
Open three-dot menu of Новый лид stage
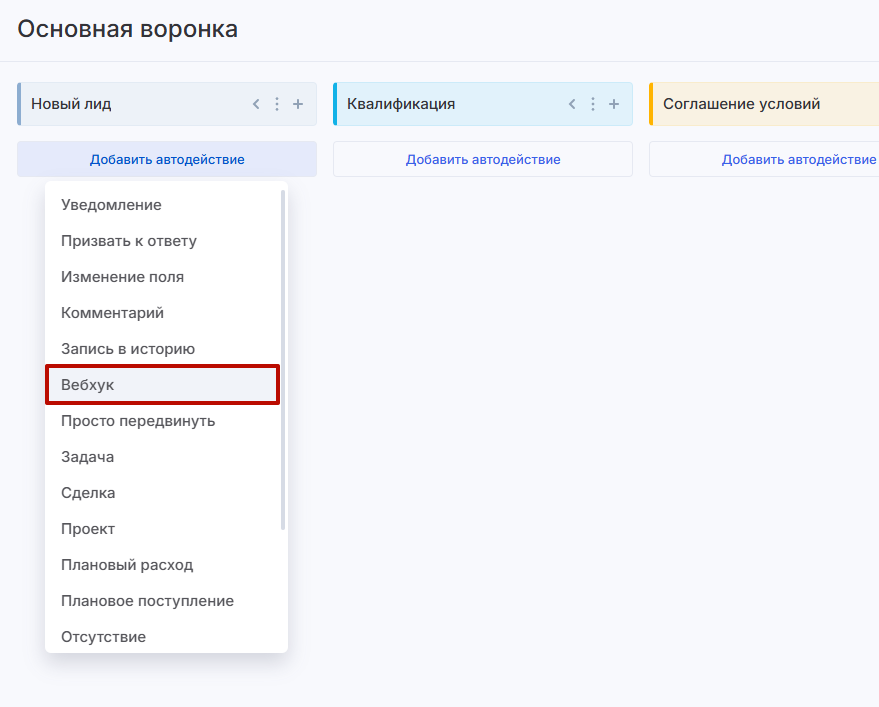[277, 104]
